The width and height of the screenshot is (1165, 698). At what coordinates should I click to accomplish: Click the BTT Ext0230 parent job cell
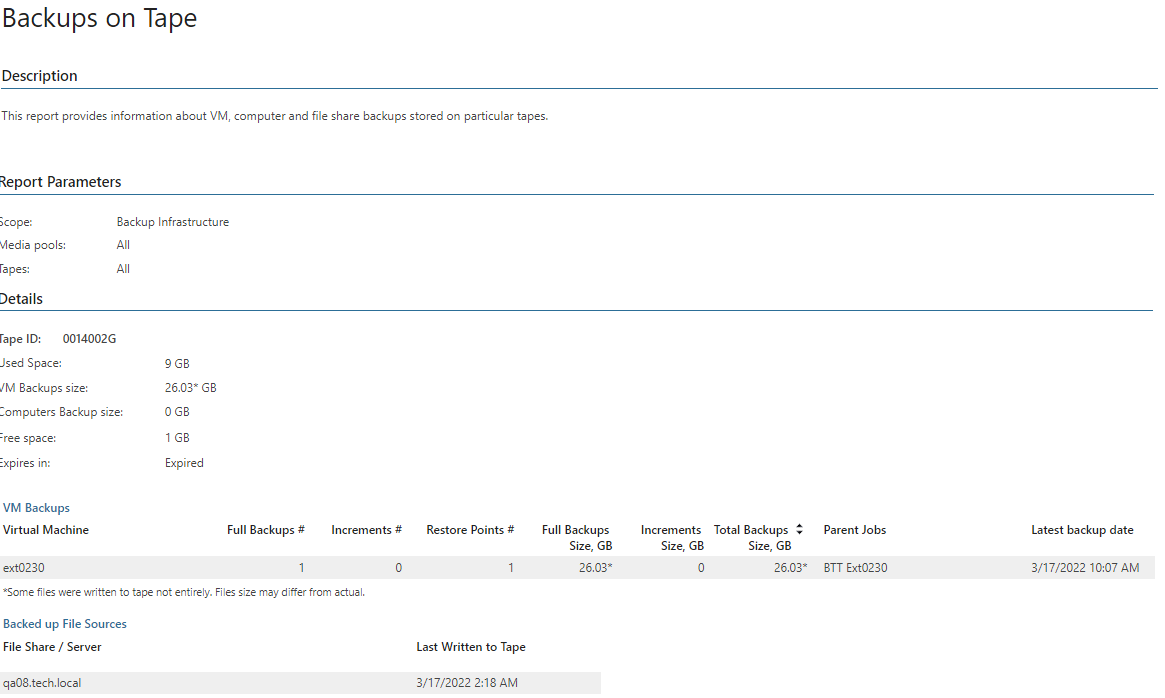point(855,568)
